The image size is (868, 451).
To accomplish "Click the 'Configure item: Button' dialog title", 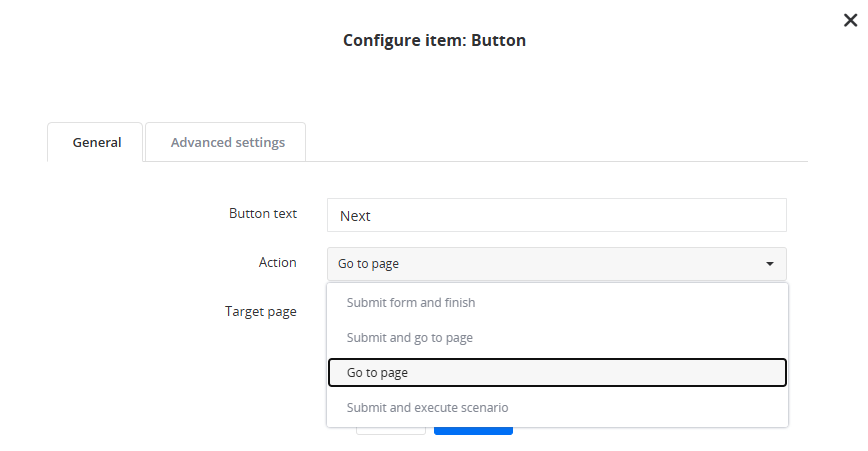I will point(434,41).
